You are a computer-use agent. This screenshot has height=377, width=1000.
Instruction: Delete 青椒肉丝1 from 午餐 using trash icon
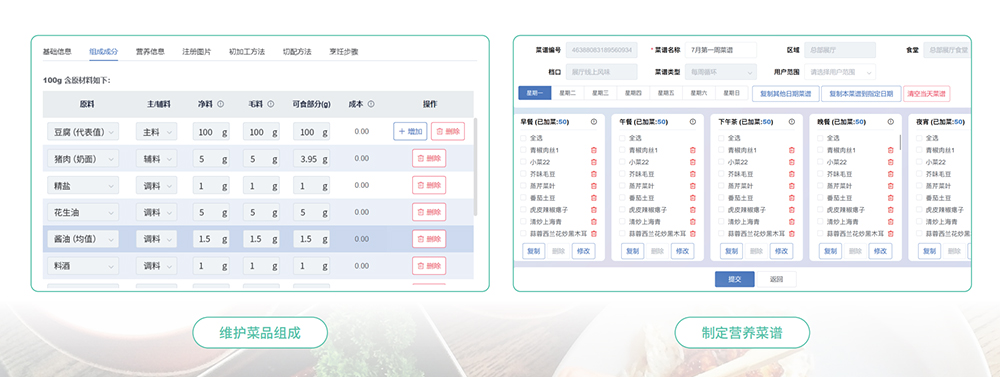pos(693,150)
